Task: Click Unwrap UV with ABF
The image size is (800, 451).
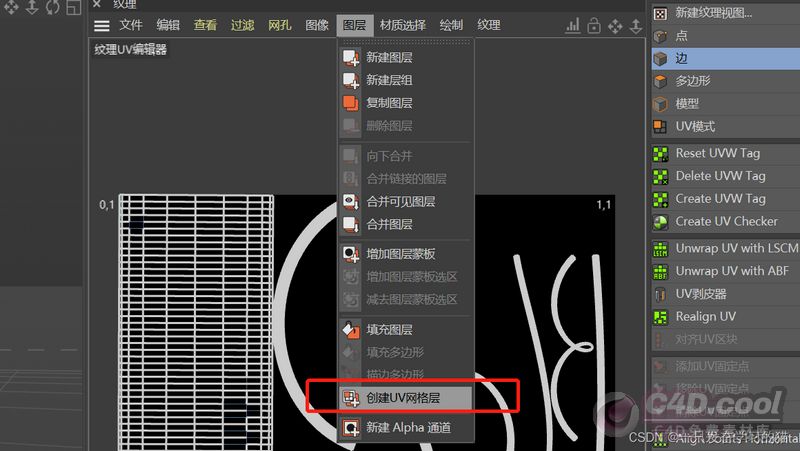Action: tap(731, 271)
